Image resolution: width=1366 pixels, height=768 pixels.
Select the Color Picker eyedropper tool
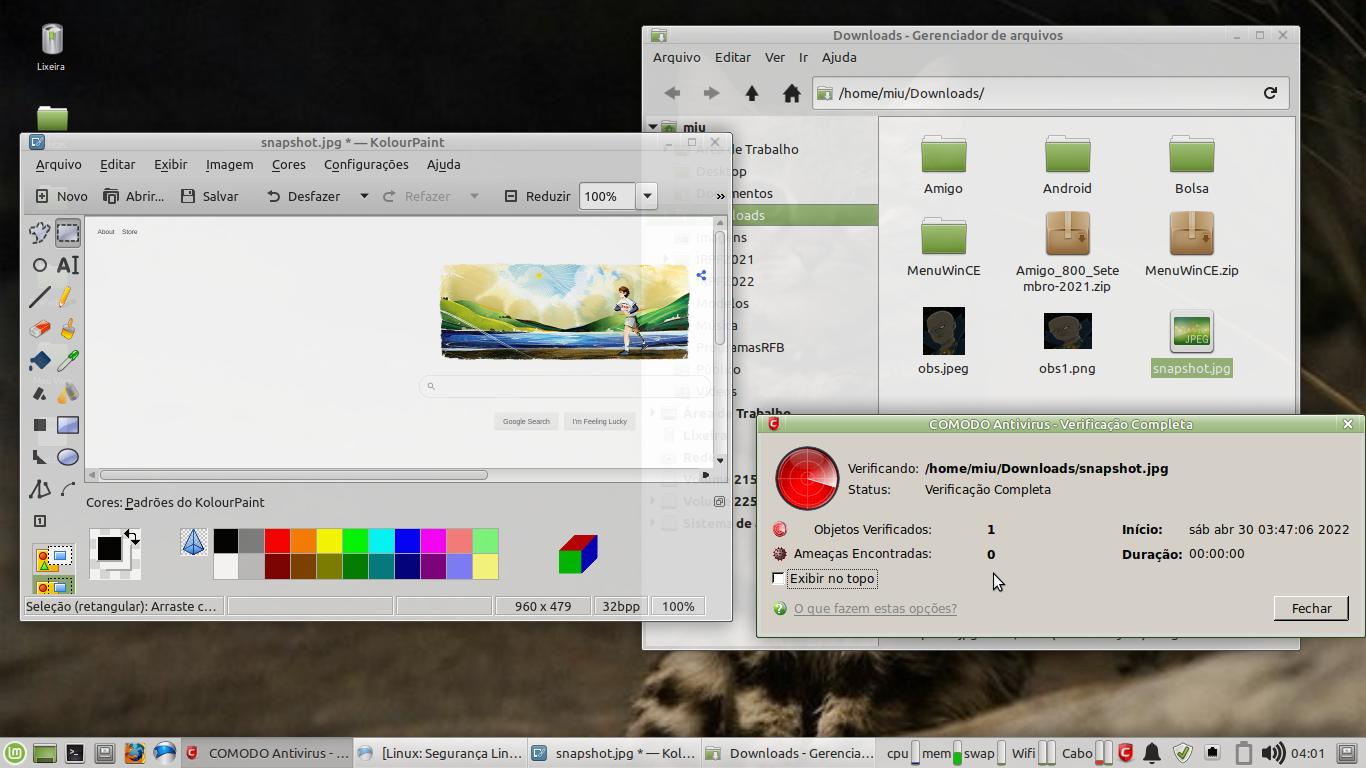tap(68, 361)
